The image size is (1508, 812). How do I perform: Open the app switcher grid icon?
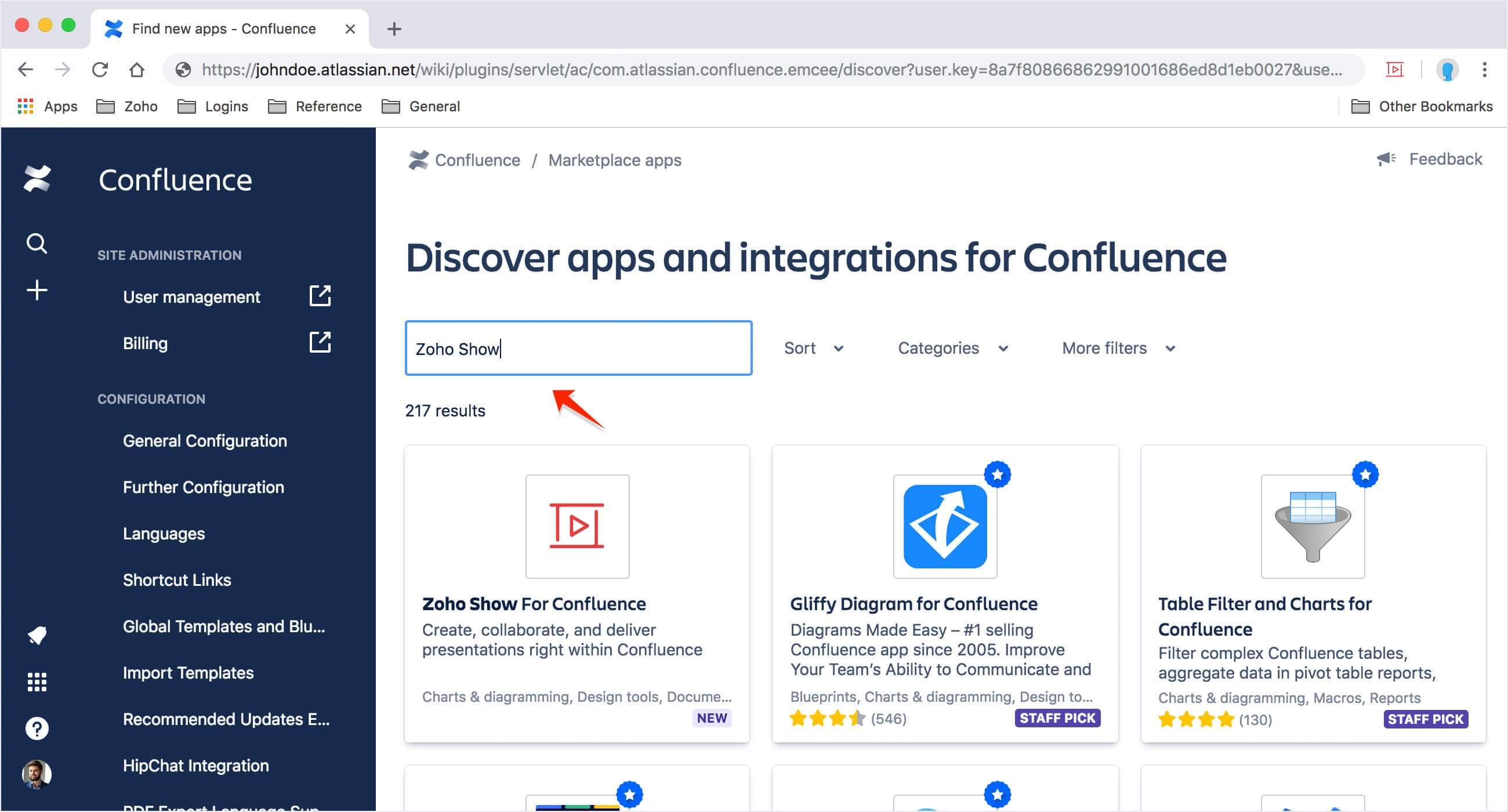[37, 682]
